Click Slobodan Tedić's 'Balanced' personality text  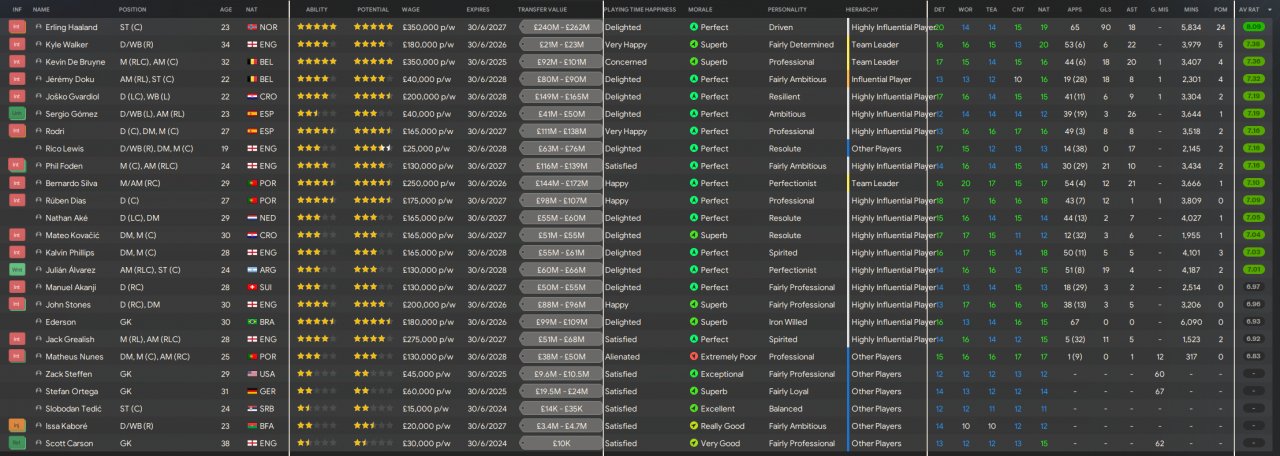point(785,409)
